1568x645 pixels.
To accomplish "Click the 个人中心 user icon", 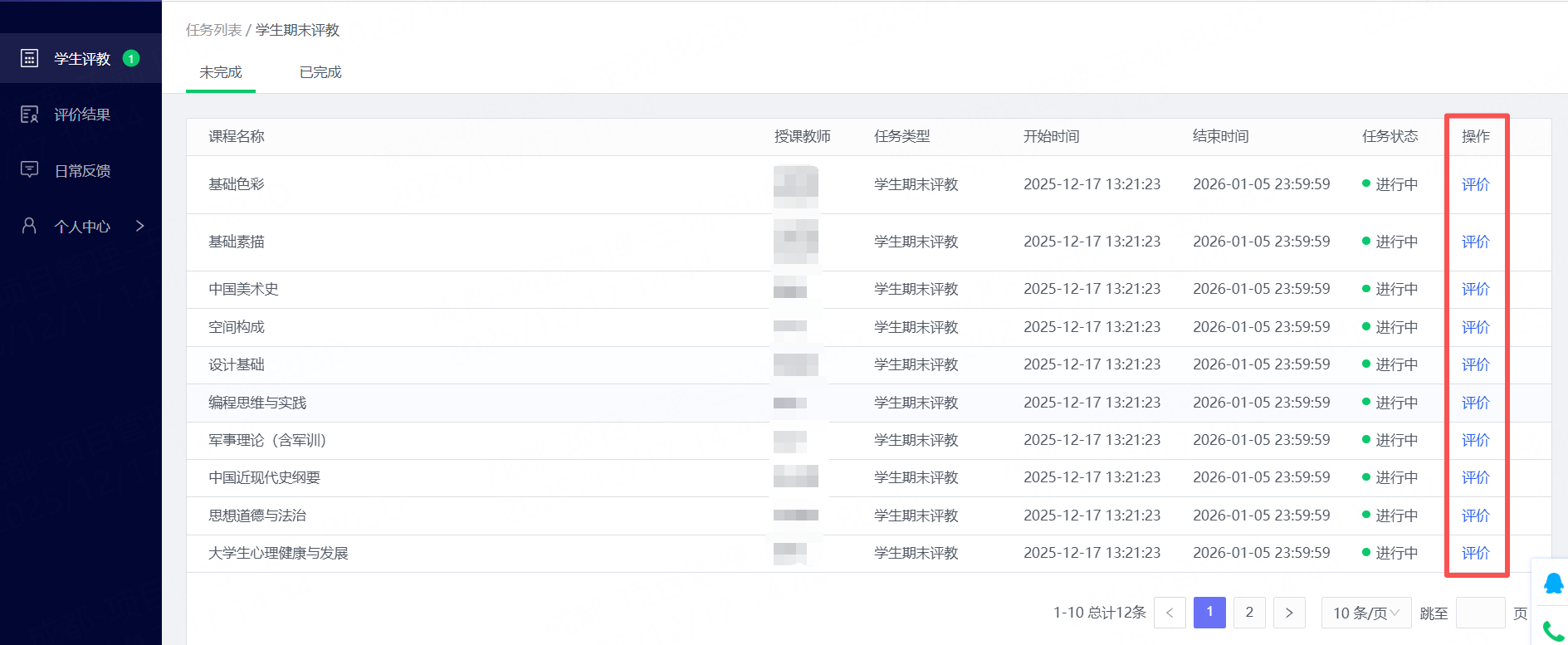I will pos(29,226).
